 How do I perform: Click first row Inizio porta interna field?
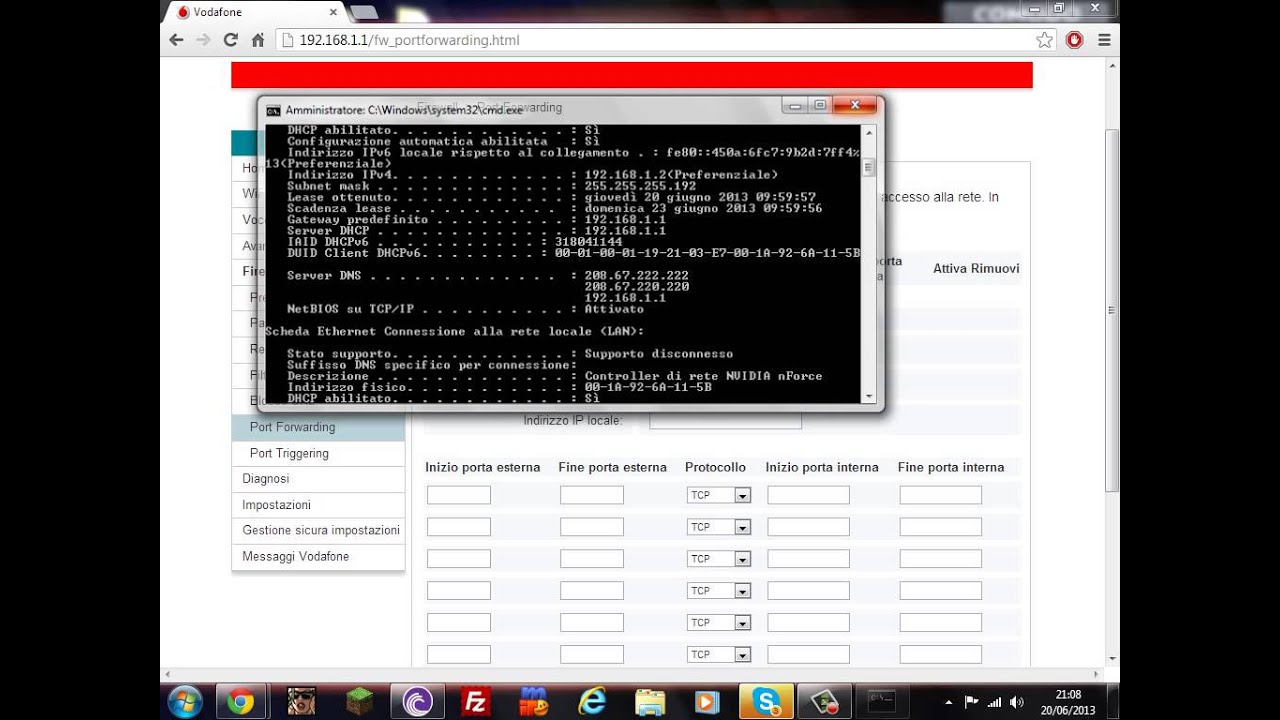click(808, 495)
